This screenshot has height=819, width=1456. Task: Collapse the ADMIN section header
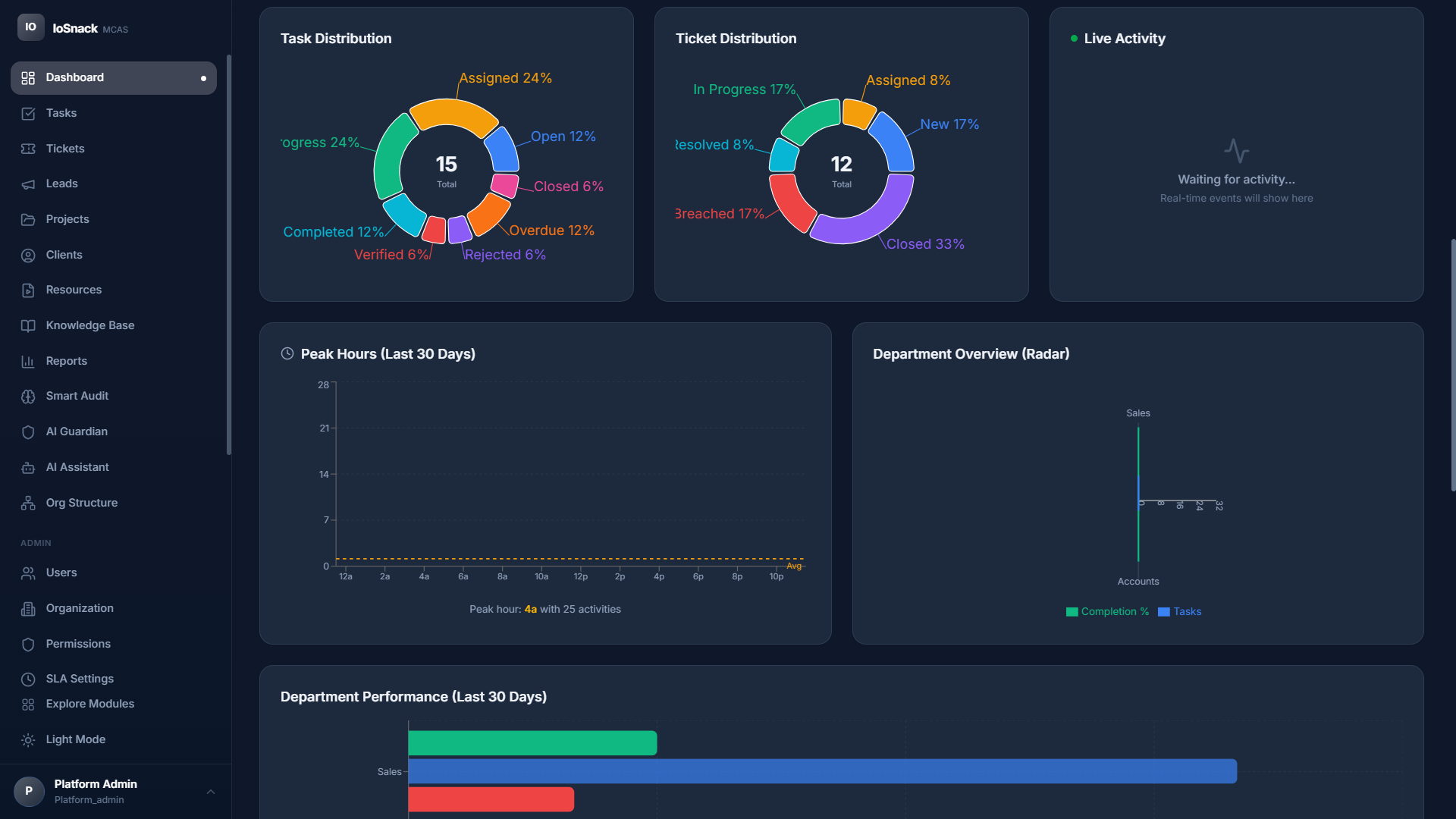(36, 543)
